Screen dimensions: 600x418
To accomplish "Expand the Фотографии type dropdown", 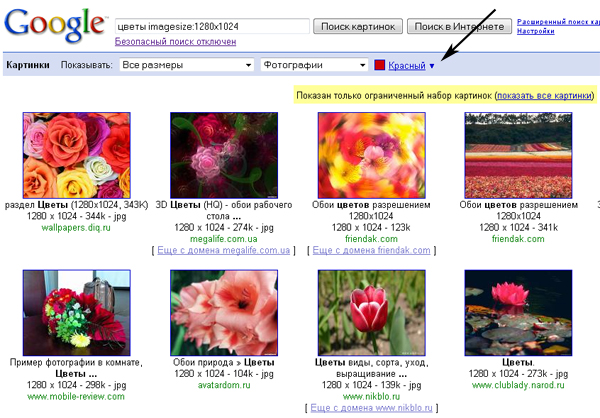I will click(x=314, y=65).
